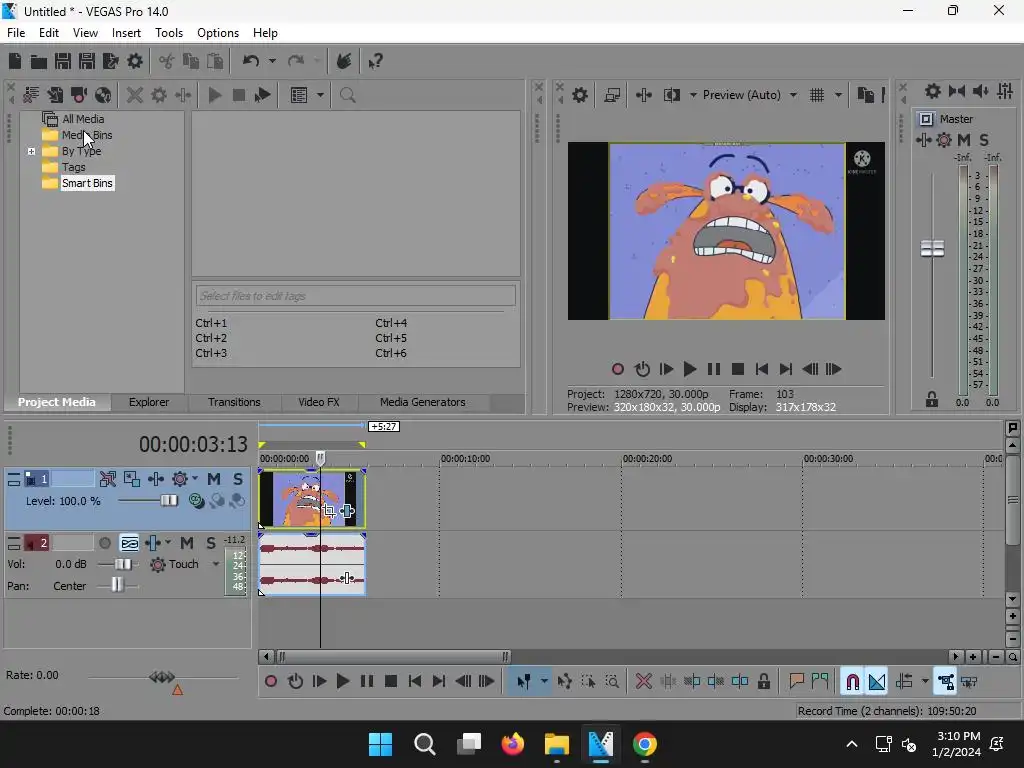1024x768 pixels.
Task: Click Preview on external monitor icon
Action: pyautogui.click(x=612, y=95)
